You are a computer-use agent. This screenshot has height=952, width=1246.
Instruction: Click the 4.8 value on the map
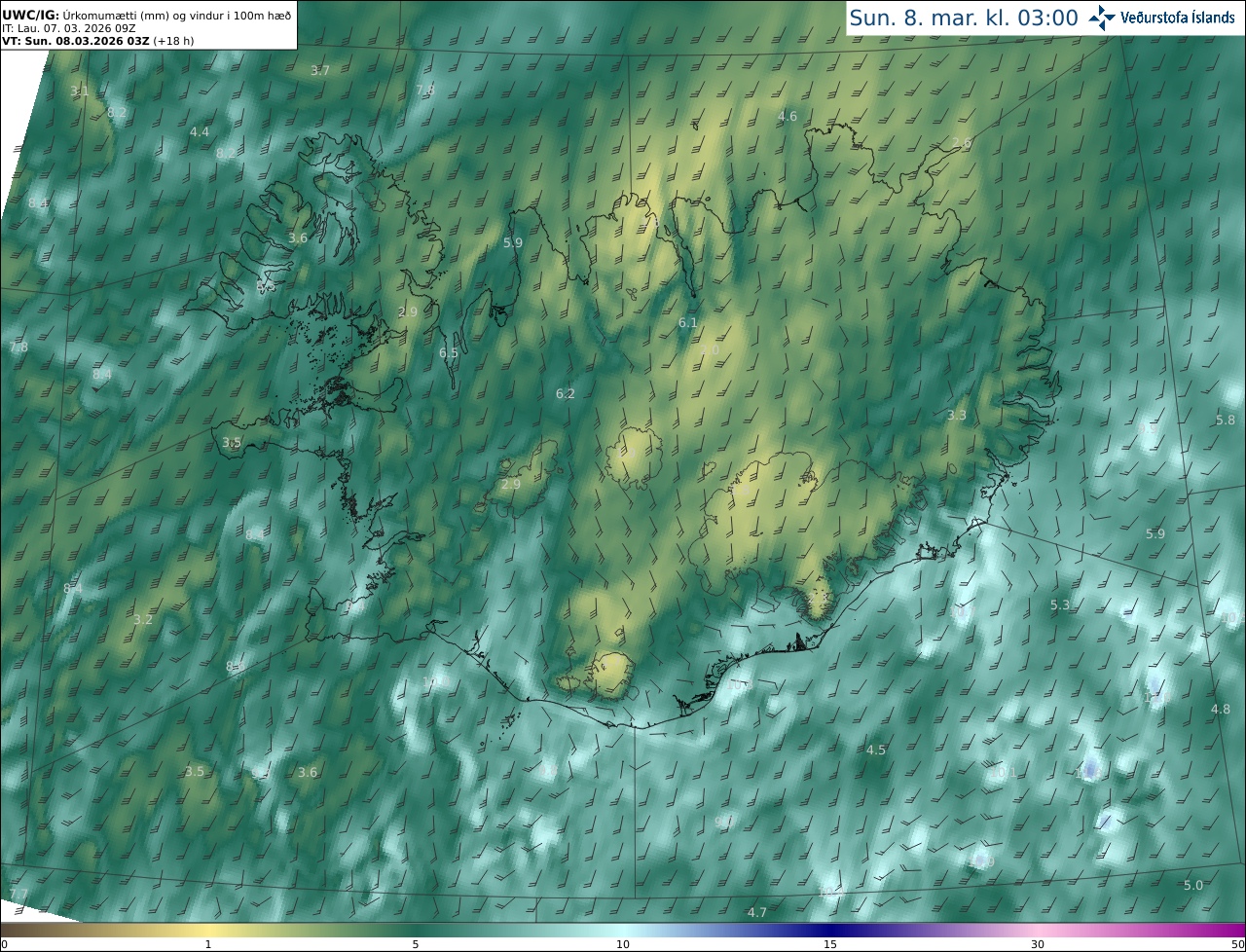click(1221, 709)
